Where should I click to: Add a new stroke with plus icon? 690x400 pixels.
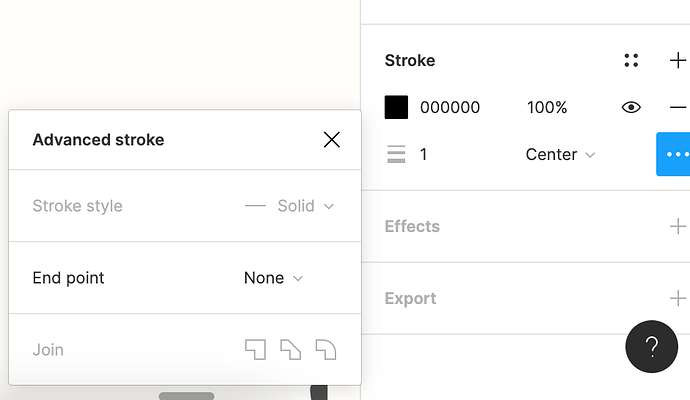tap(678, 61)
